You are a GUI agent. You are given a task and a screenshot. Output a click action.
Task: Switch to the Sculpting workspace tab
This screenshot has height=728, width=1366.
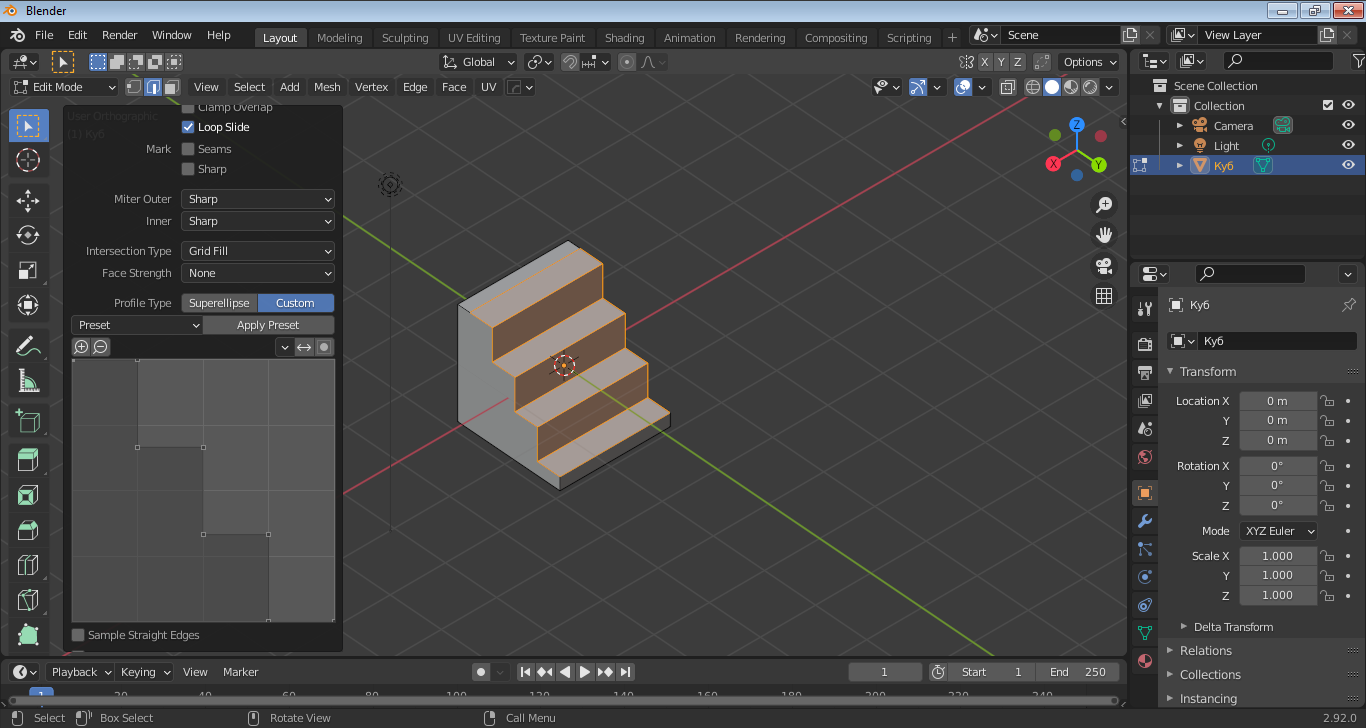pos(404,38)
